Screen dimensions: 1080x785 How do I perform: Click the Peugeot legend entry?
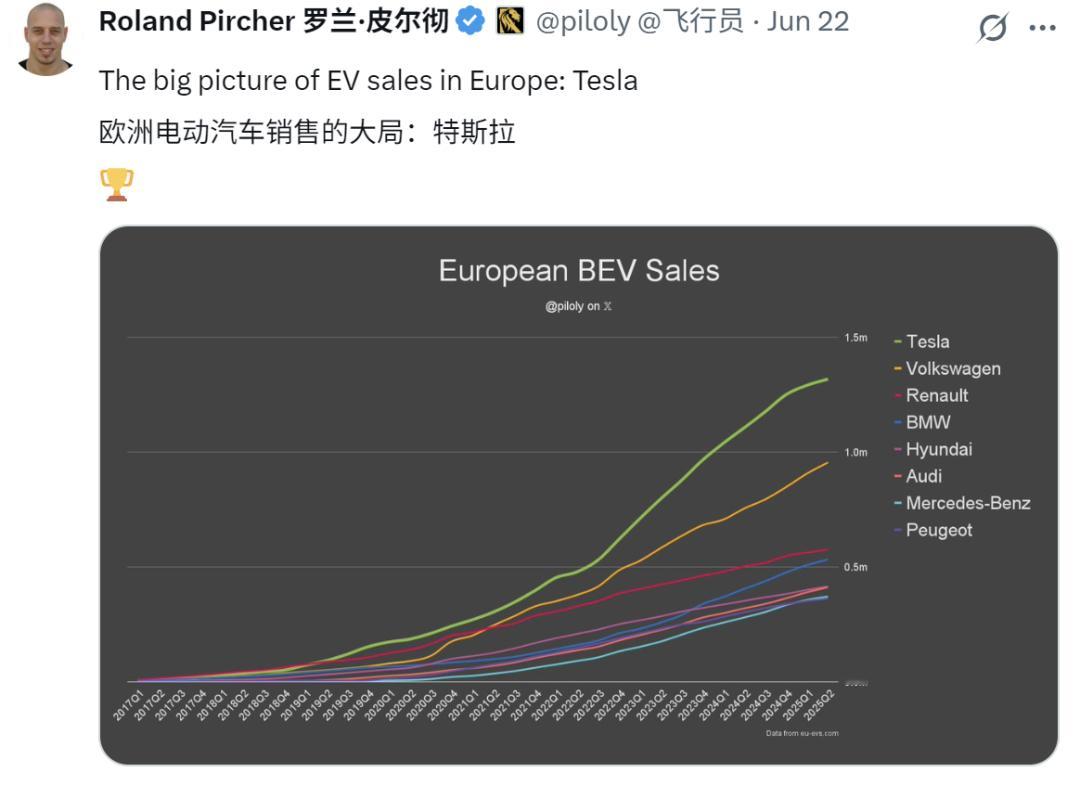pos(933,530)
